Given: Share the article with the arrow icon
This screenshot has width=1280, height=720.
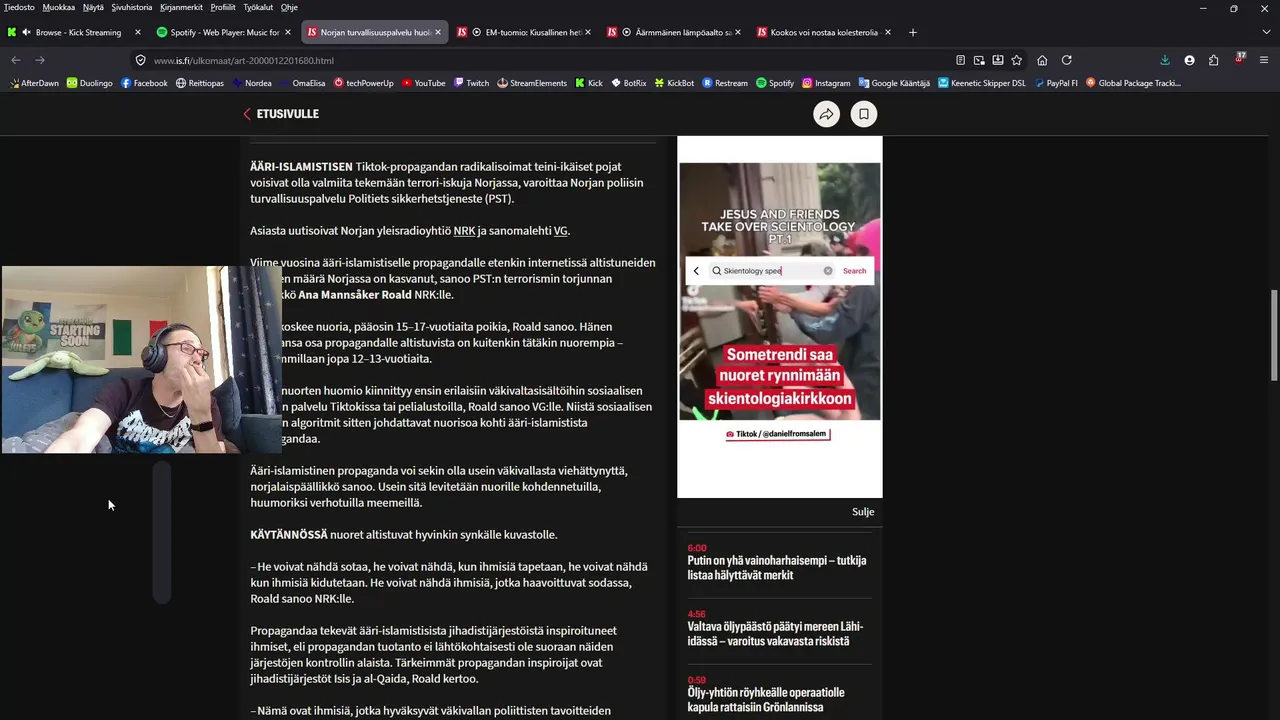Looking at the screenshot, I should coord(827,114).
